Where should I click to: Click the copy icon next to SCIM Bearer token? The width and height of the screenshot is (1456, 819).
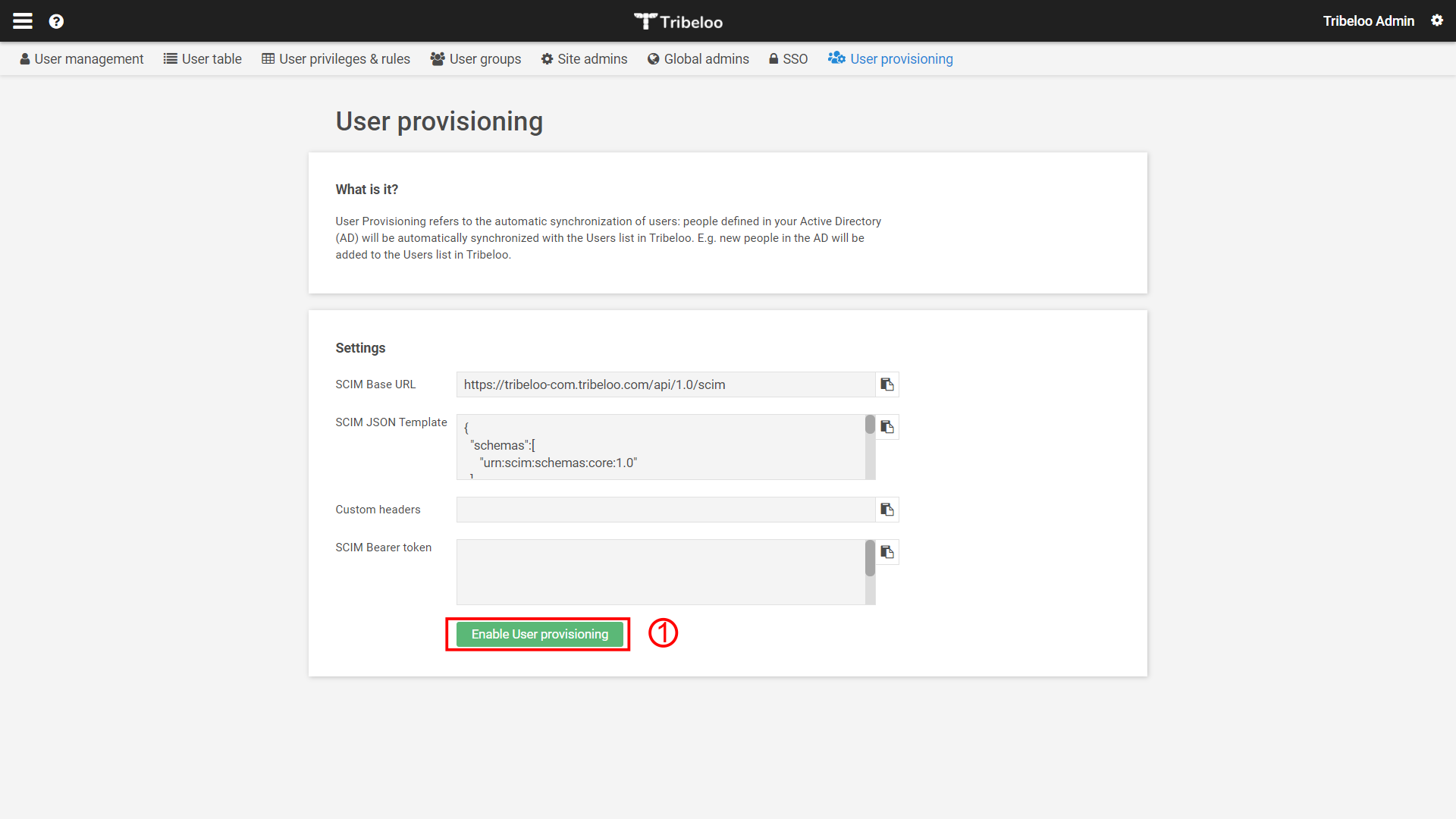click(887, 552)
